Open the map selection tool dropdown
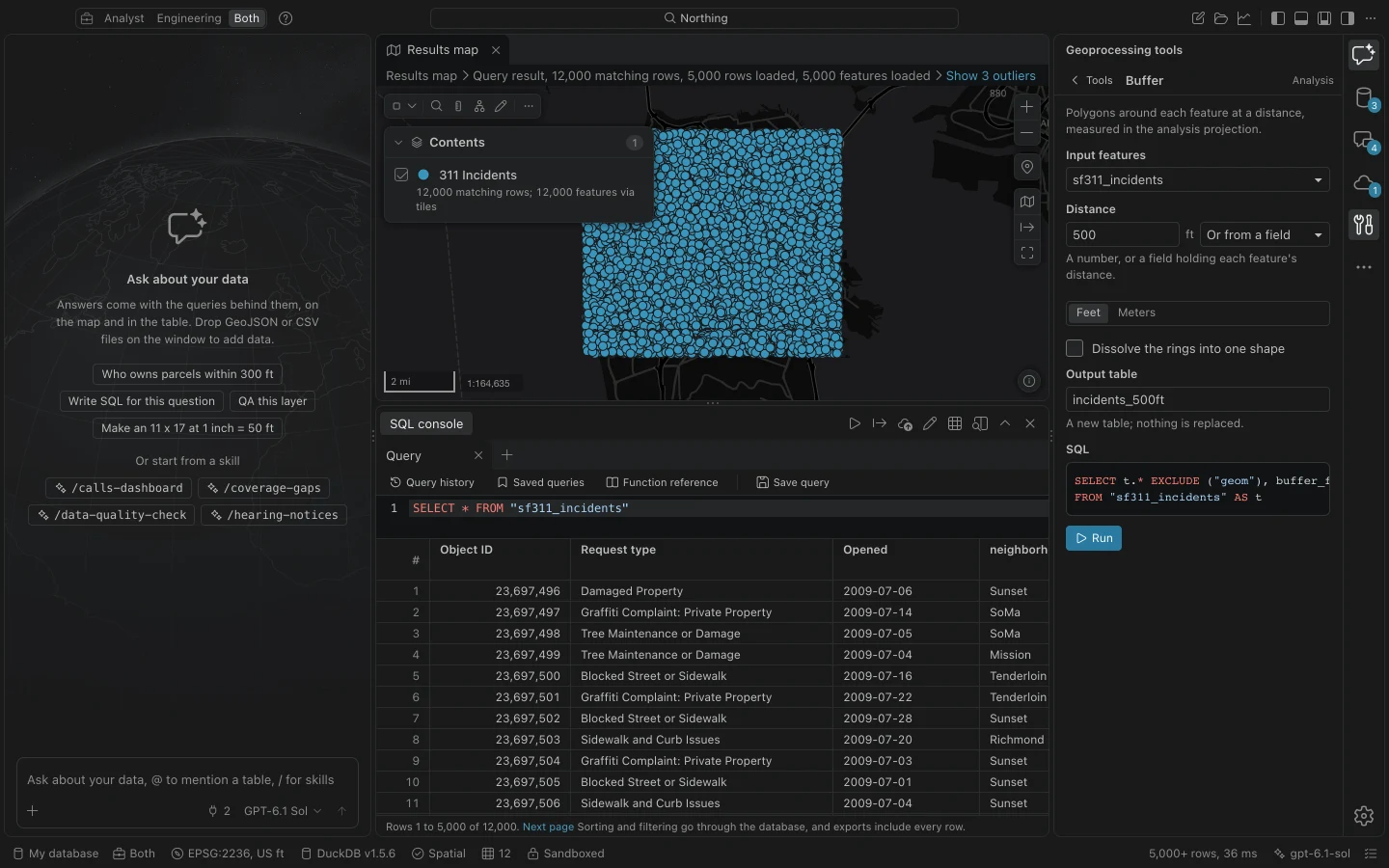The height and width of the screenshot is (868, 1389). click(404, 106)
